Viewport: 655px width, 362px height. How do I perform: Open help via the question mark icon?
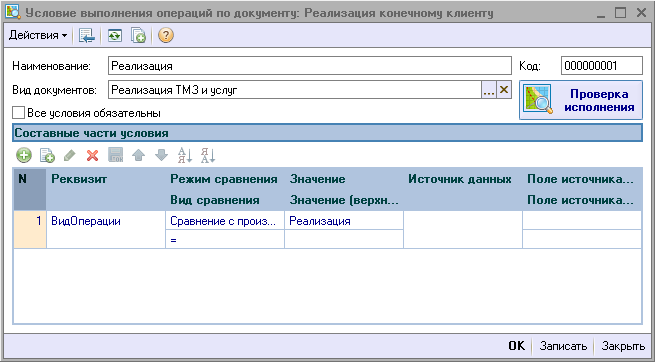coord(165,35)
